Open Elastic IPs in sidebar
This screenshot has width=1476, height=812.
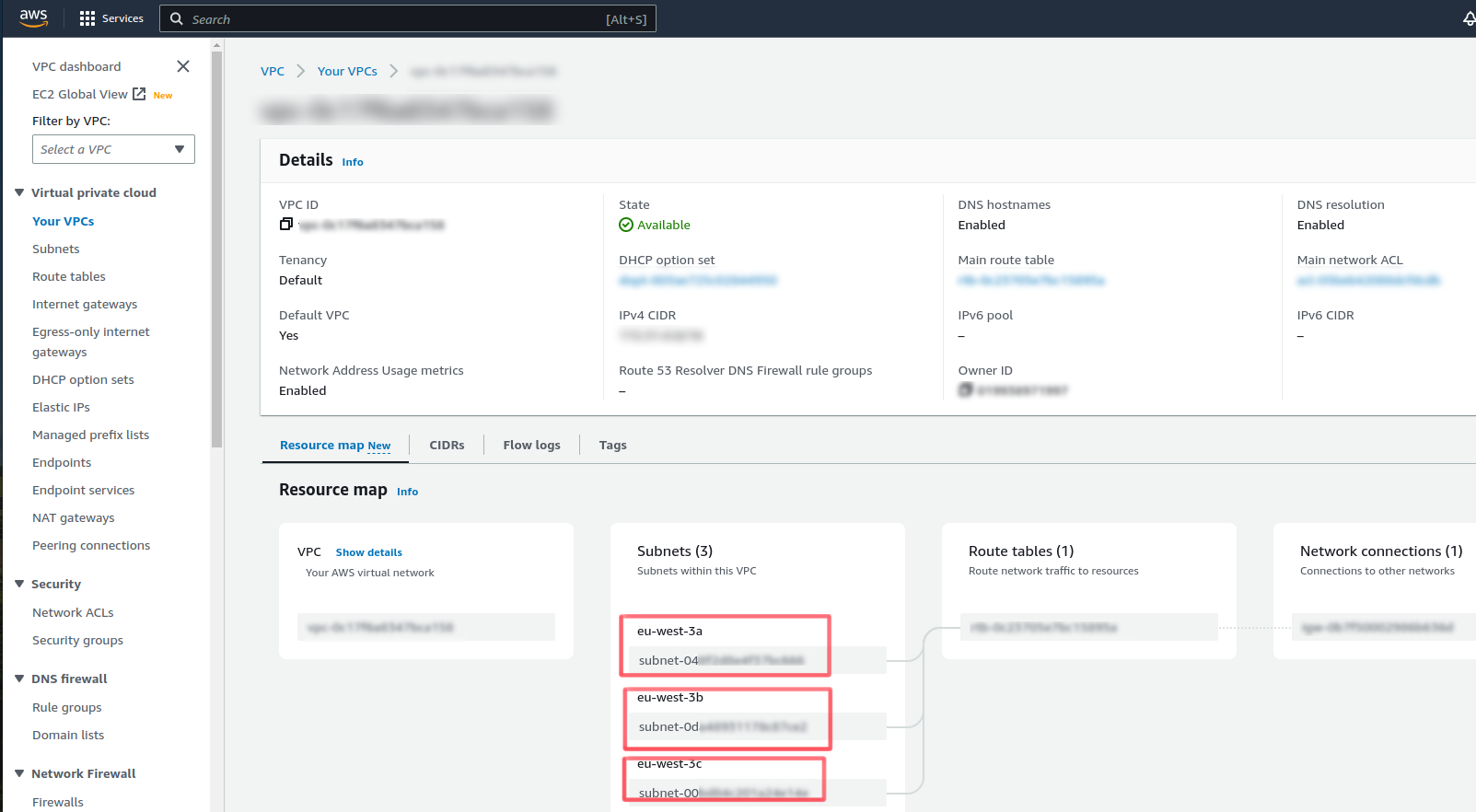[x=61, y=407]
